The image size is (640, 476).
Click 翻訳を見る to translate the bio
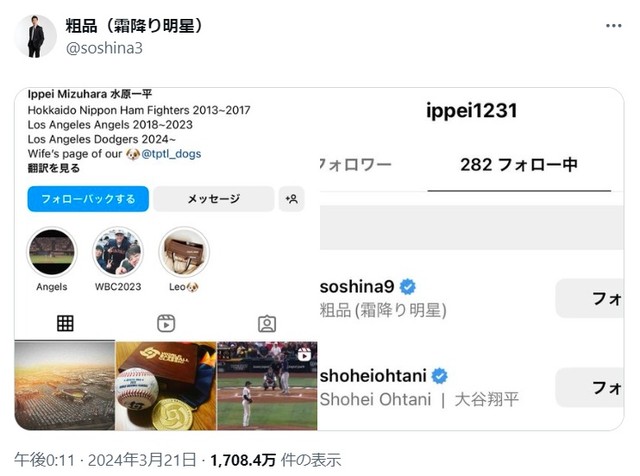54,168
